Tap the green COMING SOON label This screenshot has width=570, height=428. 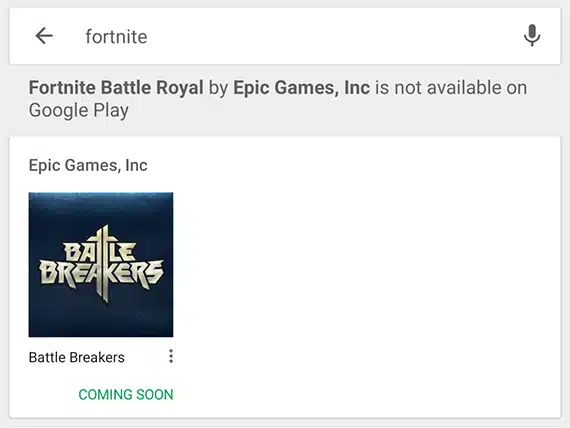click(x=126, y=395)
